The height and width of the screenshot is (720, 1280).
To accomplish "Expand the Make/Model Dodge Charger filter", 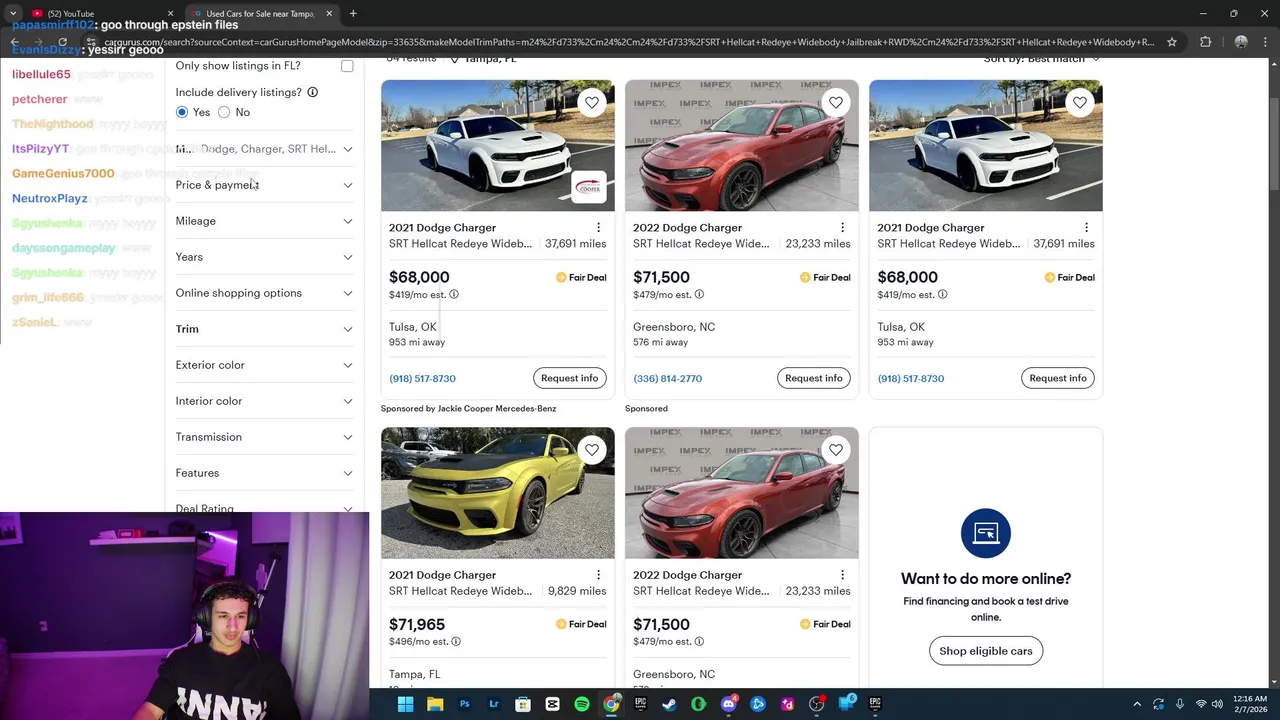I will click(264, 149).
